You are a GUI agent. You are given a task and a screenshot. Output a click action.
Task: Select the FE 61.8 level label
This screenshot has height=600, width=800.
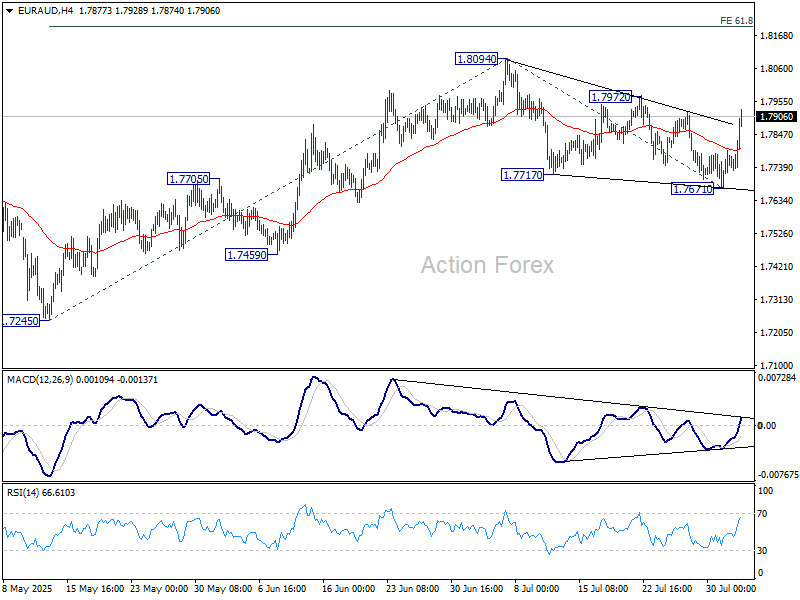(736, 20)
